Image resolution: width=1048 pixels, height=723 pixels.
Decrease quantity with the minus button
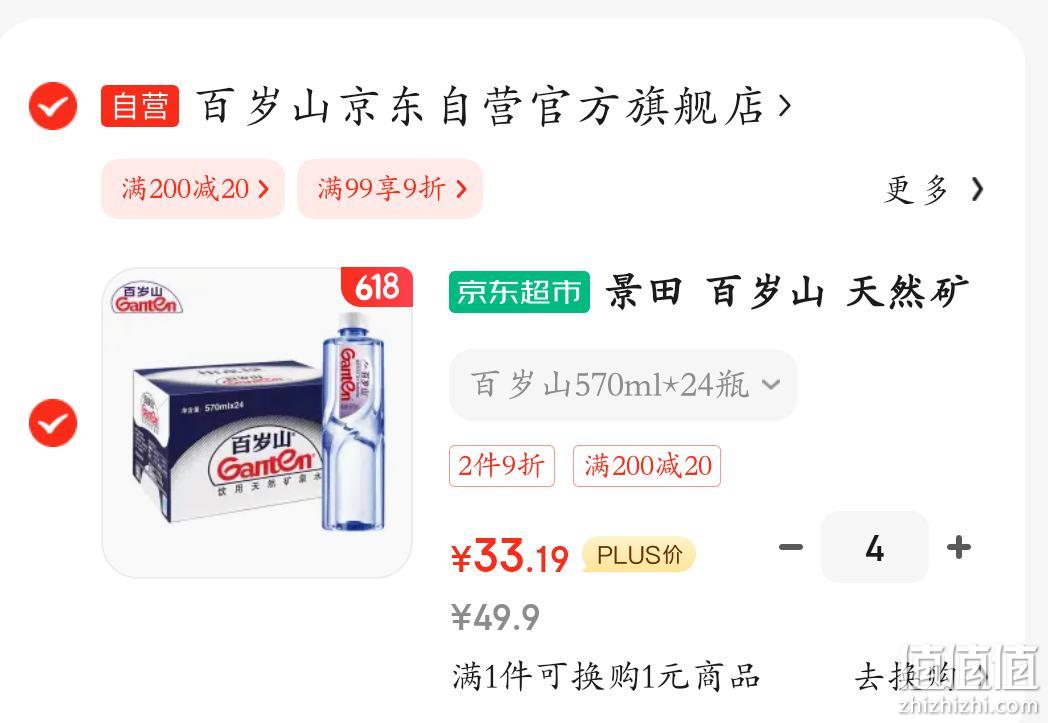(x=791, y=547)
